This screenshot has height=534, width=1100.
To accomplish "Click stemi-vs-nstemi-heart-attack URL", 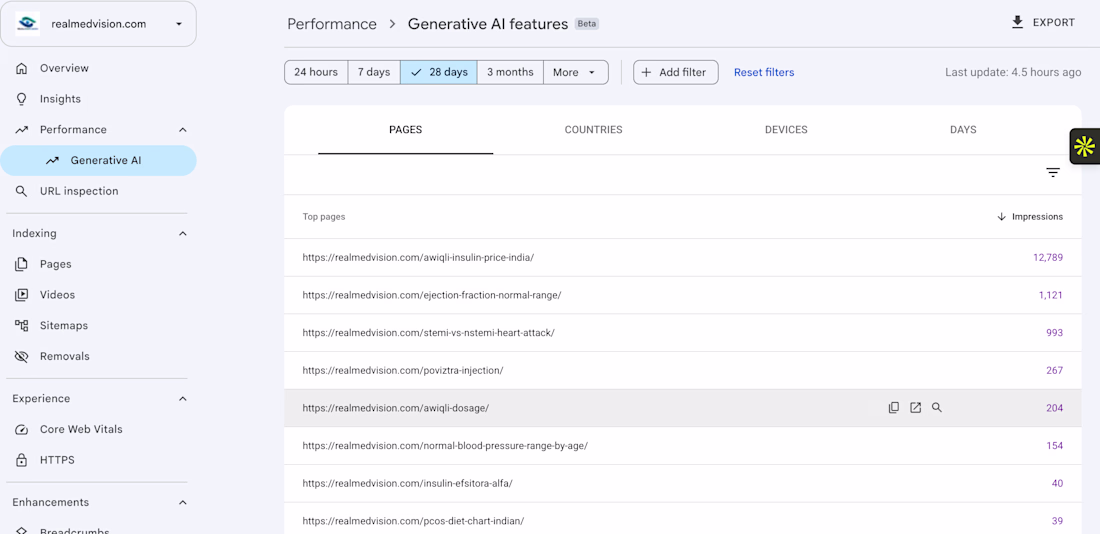I will [428, 333].
